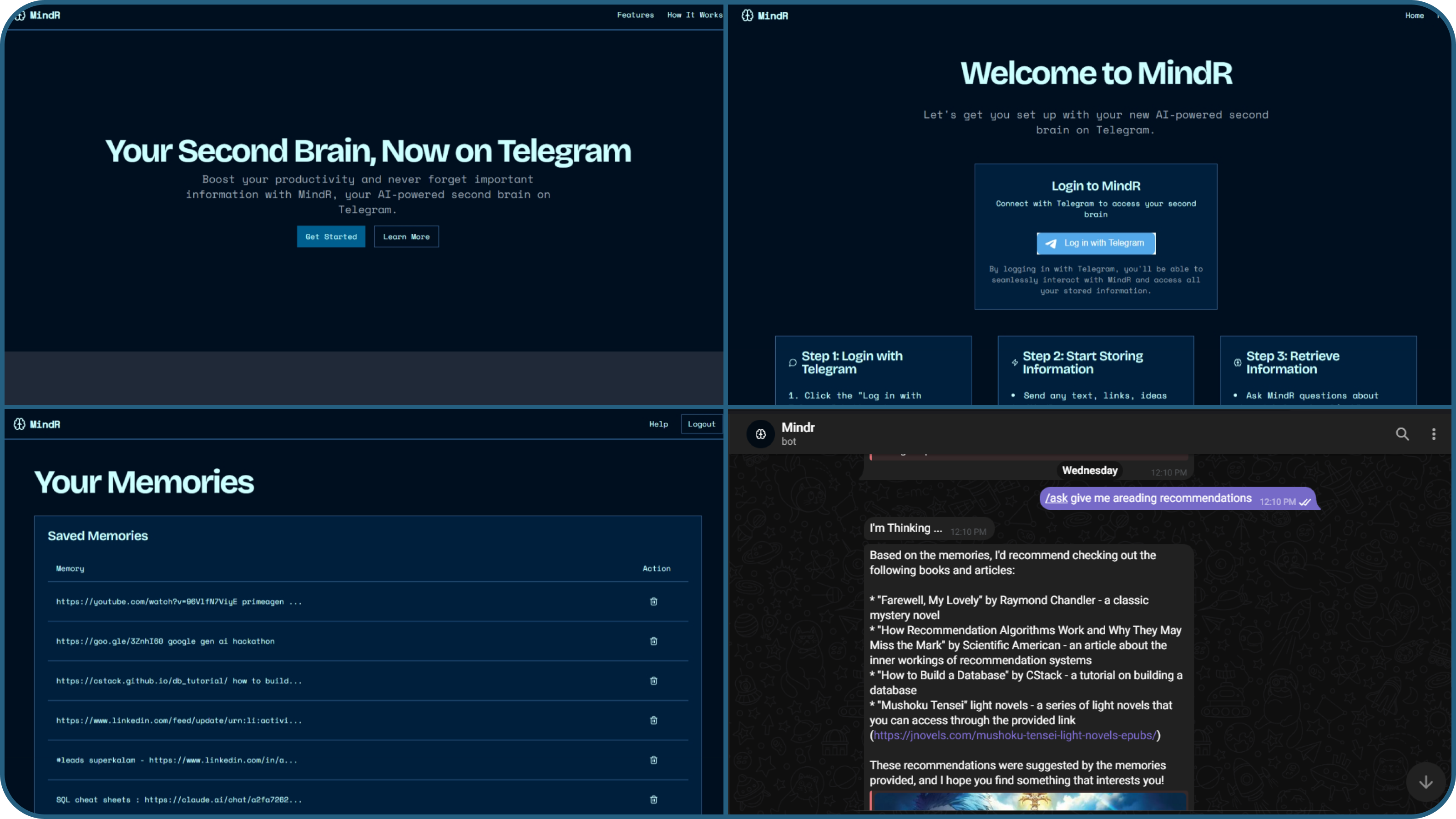Search within the Mindr bot chat

pos(1402,434)
